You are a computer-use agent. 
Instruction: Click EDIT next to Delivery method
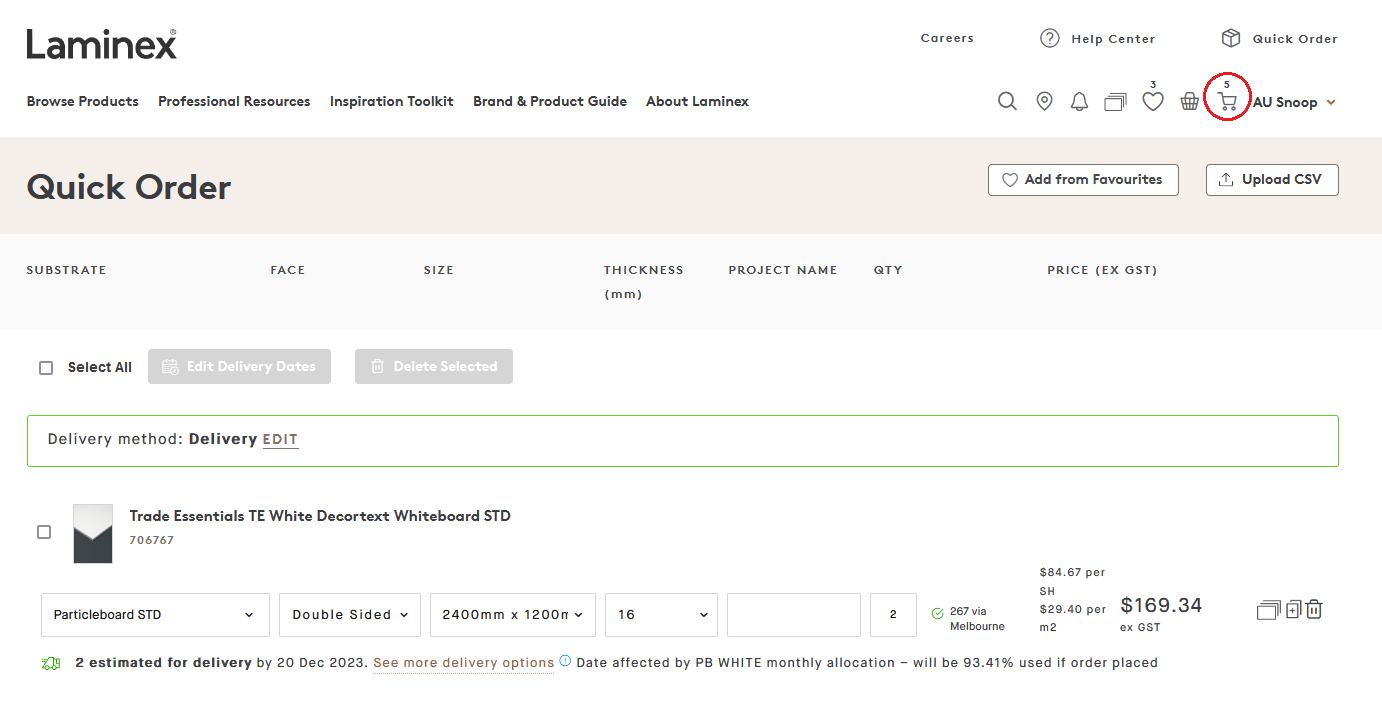(x=280, y=440)
